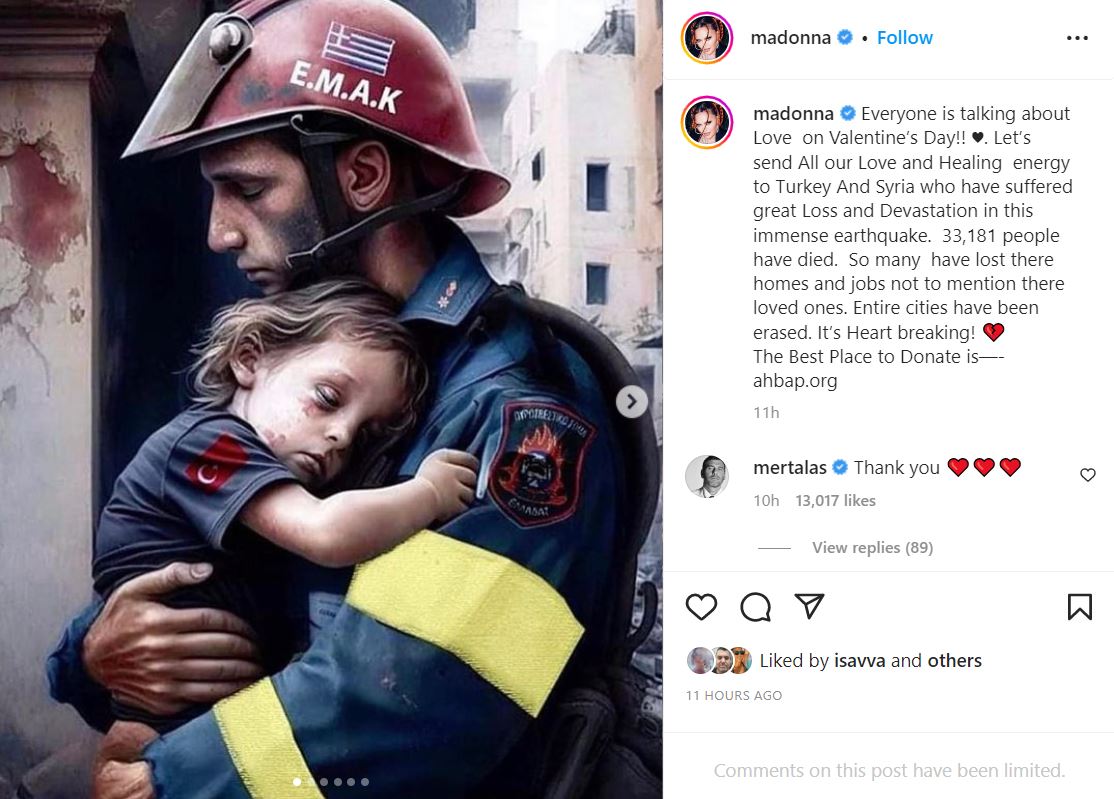Share the post via paper plane icon
The width and height of the screenshot is (1114, 799).
click(x=809, y=606)
